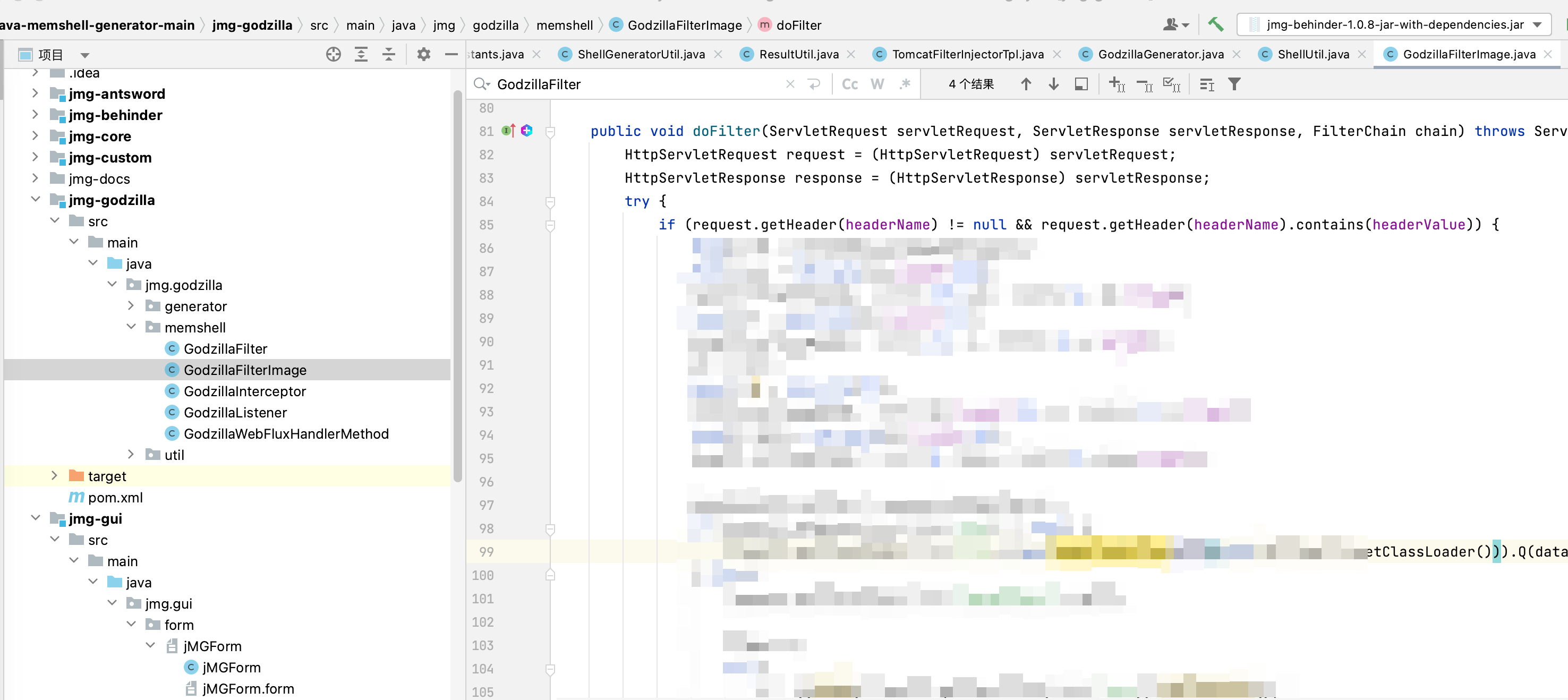Expand the target folder
Image resolution: width=1568 pixels, height=700 pixels.
54,475
